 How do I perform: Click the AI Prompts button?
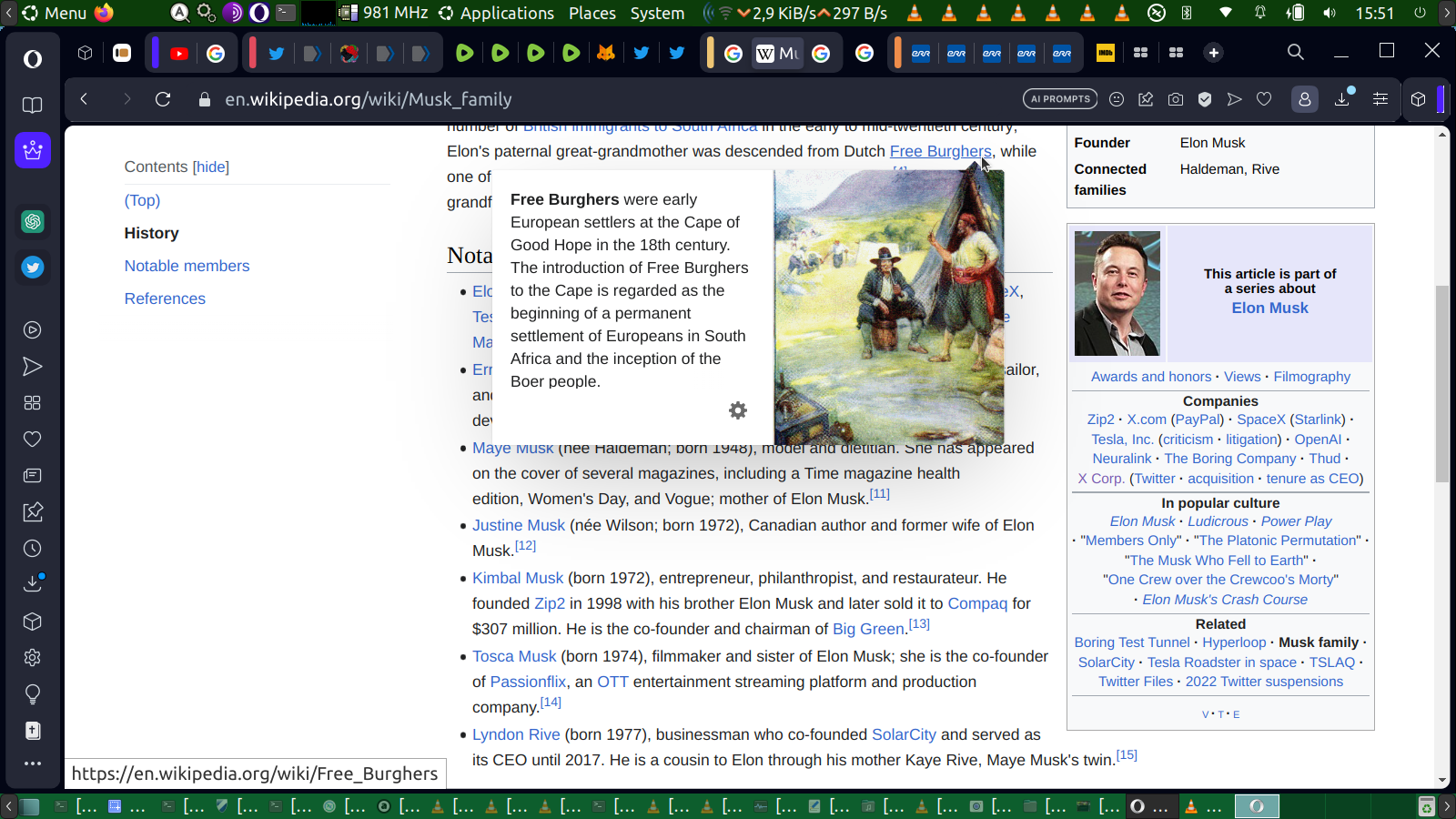[1060, 99]
